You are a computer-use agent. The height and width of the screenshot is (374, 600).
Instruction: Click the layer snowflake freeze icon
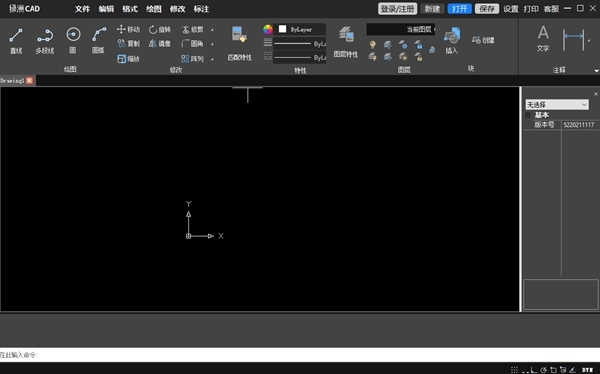[x=403, y=45]
